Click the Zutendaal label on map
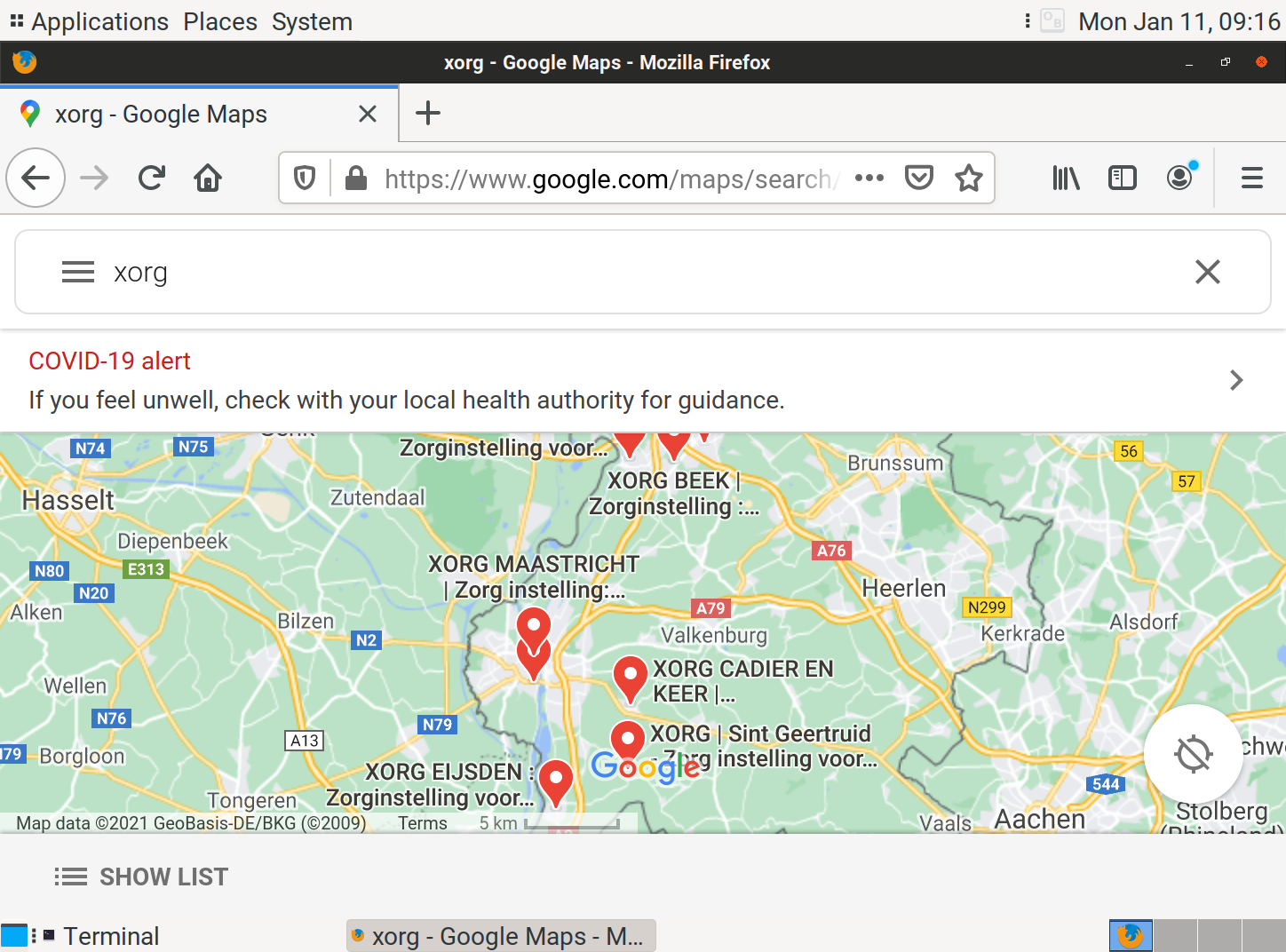Screen dimensions: 1286x952 click(x=377, y=497)
